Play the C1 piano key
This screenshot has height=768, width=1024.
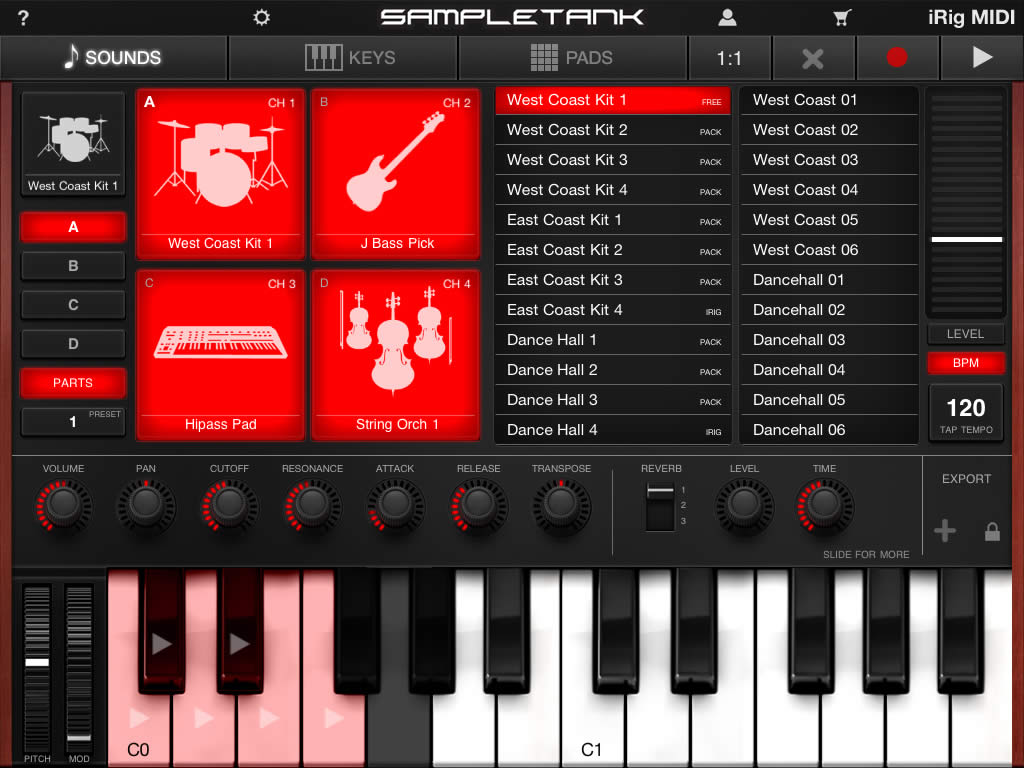click(591, 725)
